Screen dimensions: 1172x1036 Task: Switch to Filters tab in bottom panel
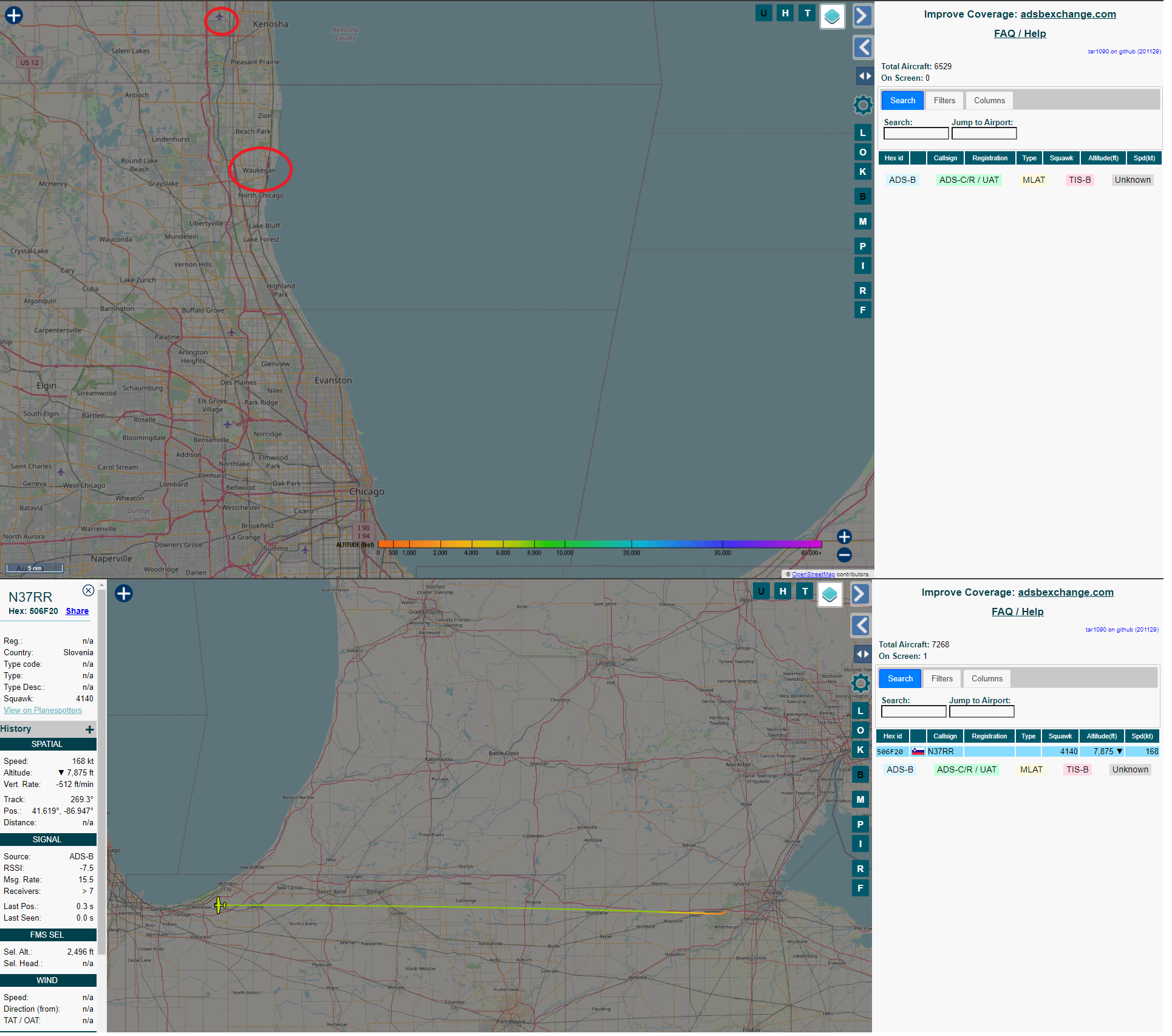pyautogui.click(x=942, y=680)
